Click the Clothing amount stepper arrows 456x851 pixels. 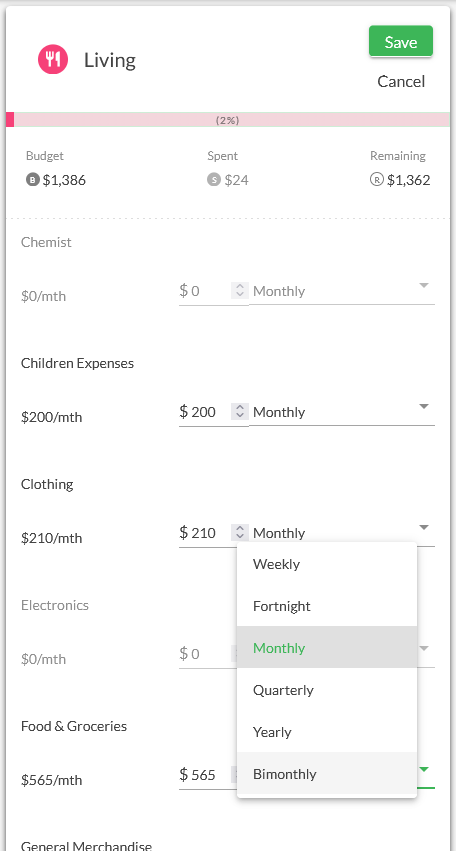click(239, 532)
